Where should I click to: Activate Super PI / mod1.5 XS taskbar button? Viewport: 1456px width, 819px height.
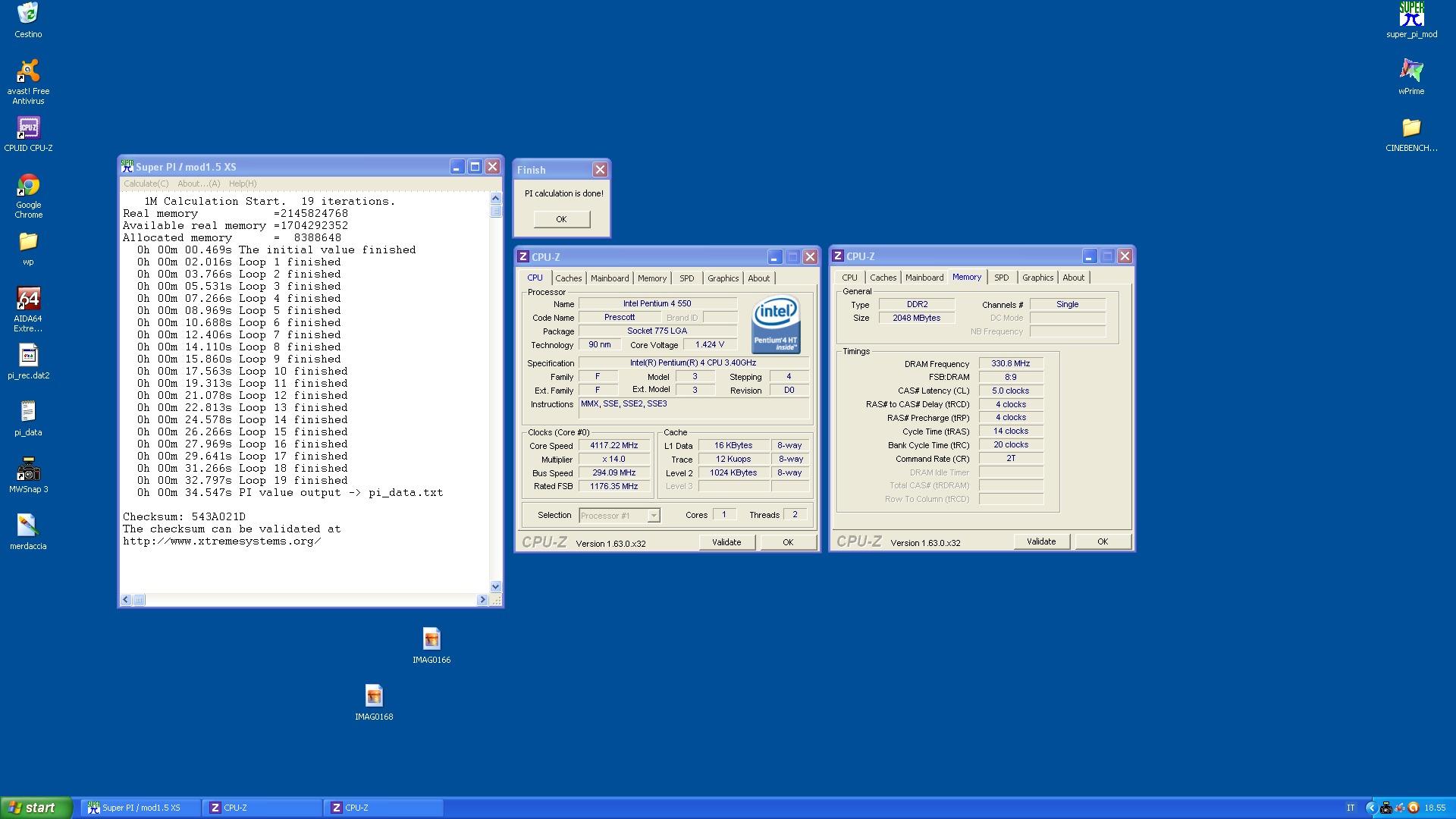pos(141,808)
